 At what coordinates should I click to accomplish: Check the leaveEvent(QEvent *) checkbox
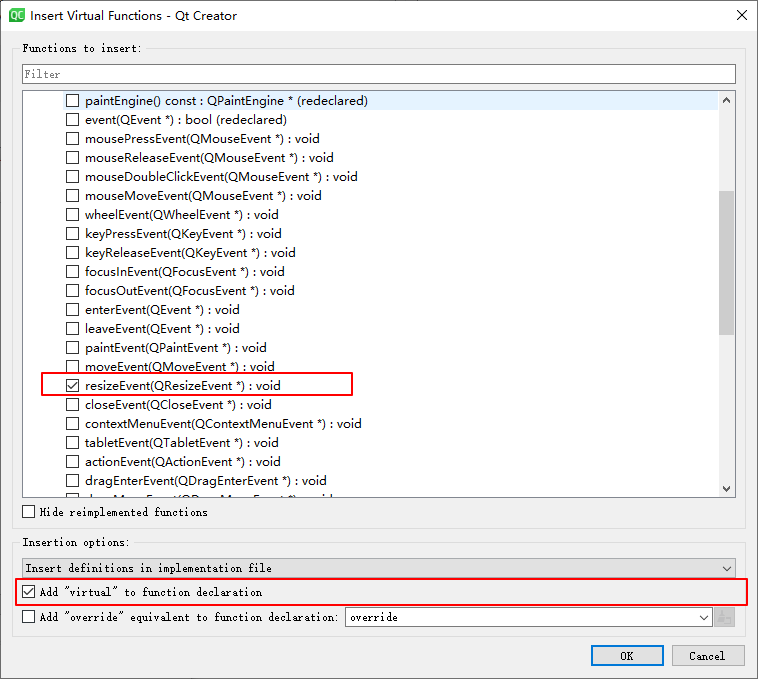[x=73, y=329]
